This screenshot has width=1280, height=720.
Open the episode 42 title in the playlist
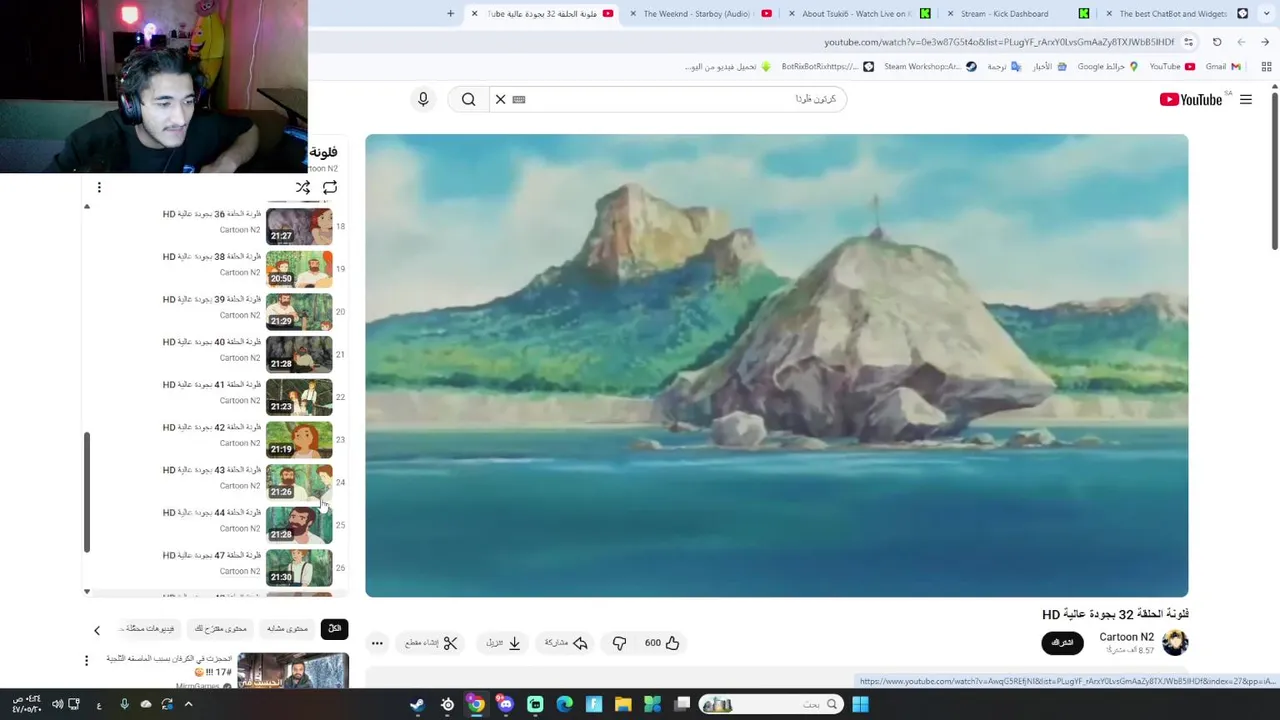point(212,428)
